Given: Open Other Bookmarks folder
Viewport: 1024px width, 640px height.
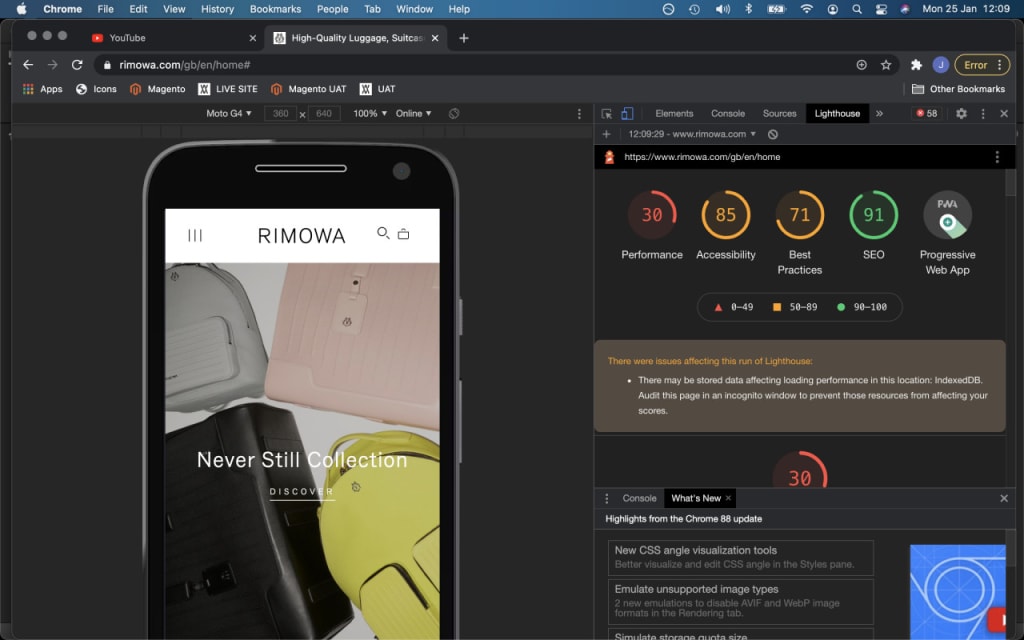Looking at the screenshot, I should [958, 89].
